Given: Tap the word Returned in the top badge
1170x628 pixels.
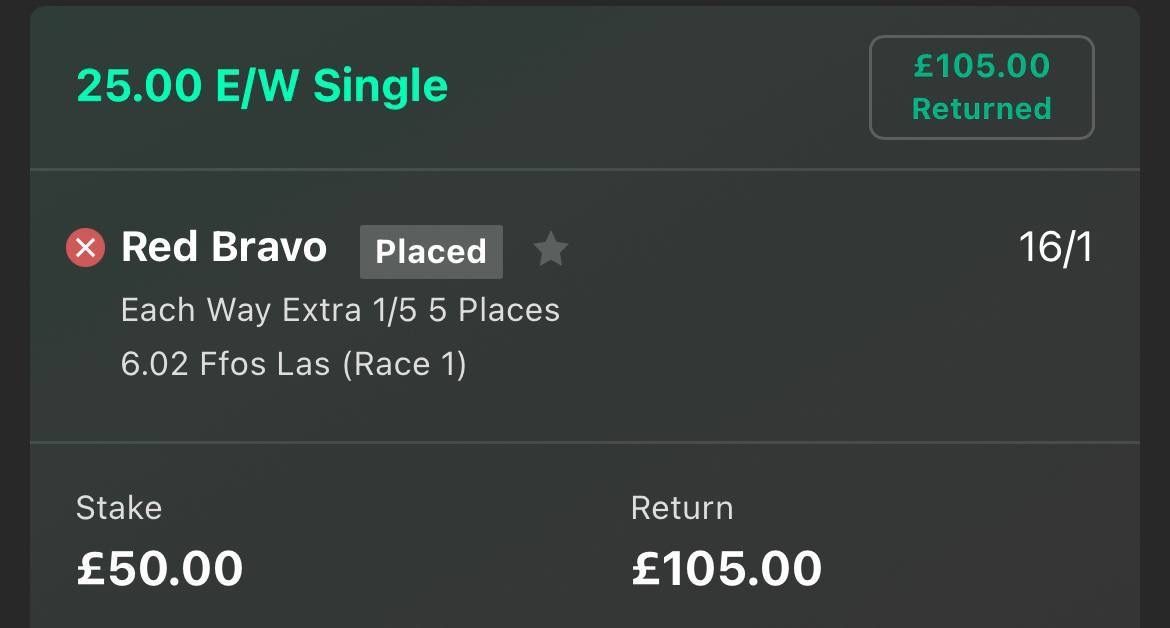Looking at the screenshot, I should coord(981,108).
